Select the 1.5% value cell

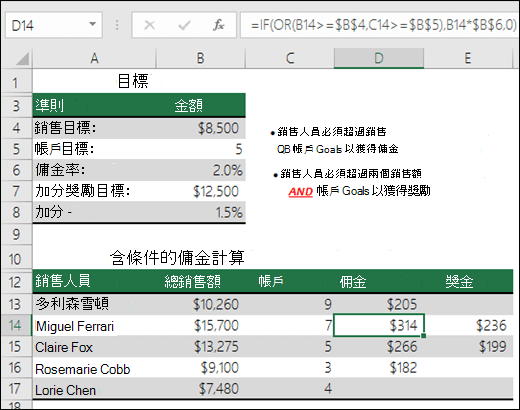click(x=201, y=212)
